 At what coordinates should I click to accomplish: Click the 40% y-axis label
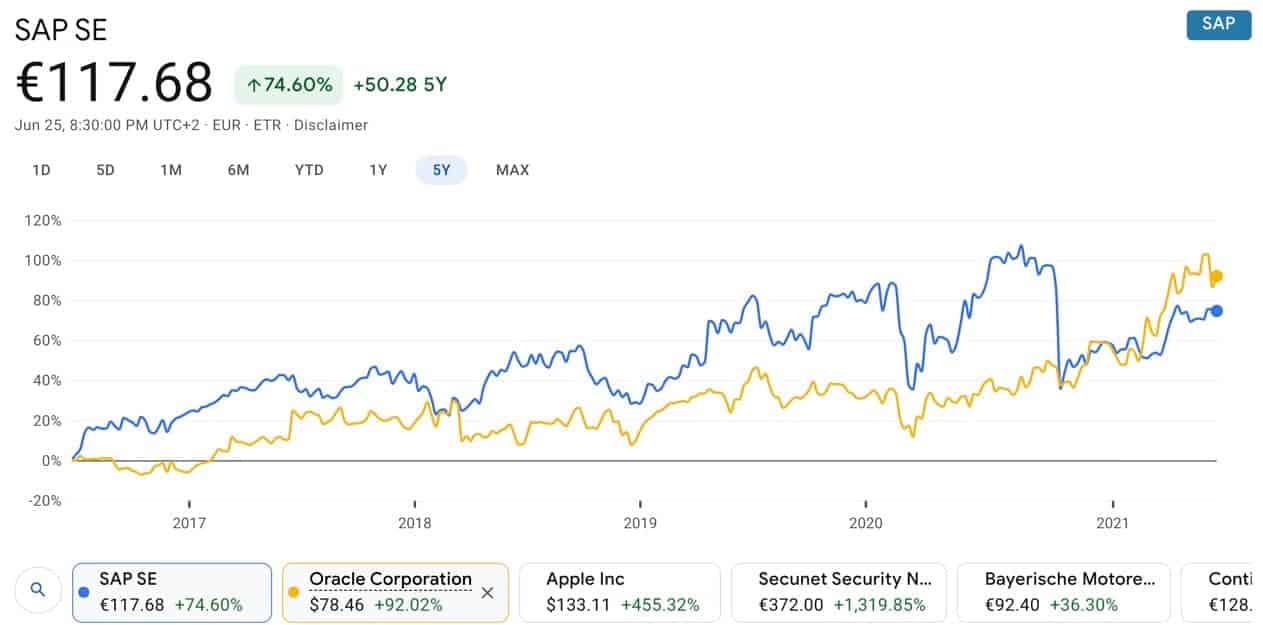(x=46, y=380)
